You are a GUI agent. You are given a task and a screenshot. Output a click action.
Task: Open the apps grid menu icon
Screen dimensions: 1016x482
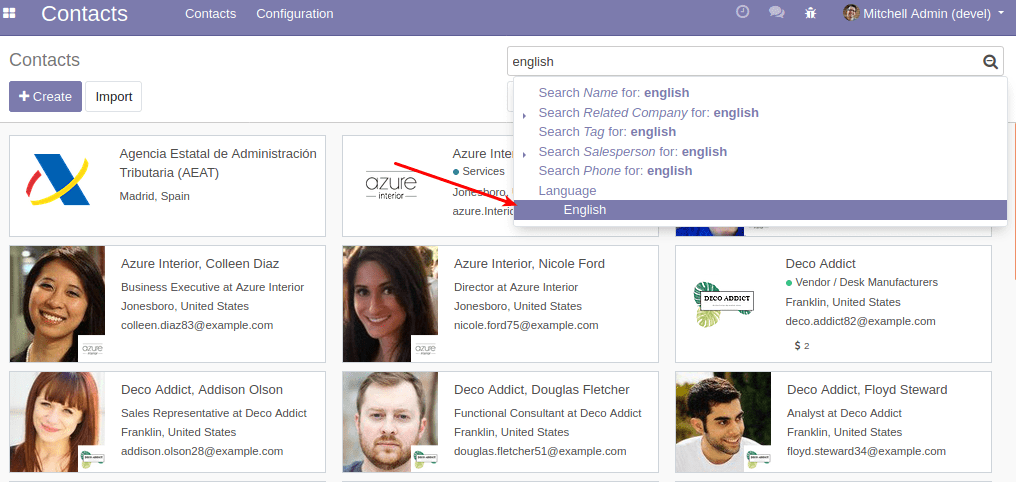point(9,13)
